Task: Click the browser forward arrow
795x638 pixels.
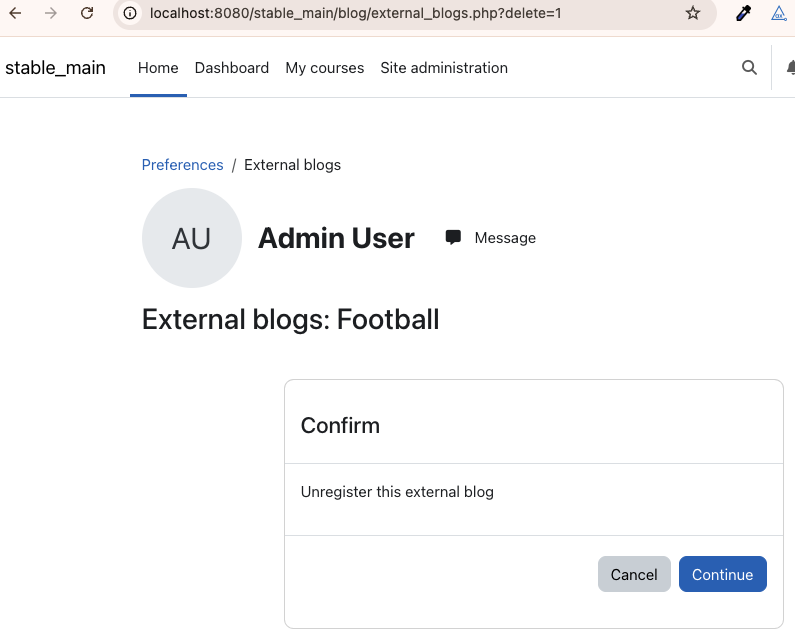Action: pos(51,13)
